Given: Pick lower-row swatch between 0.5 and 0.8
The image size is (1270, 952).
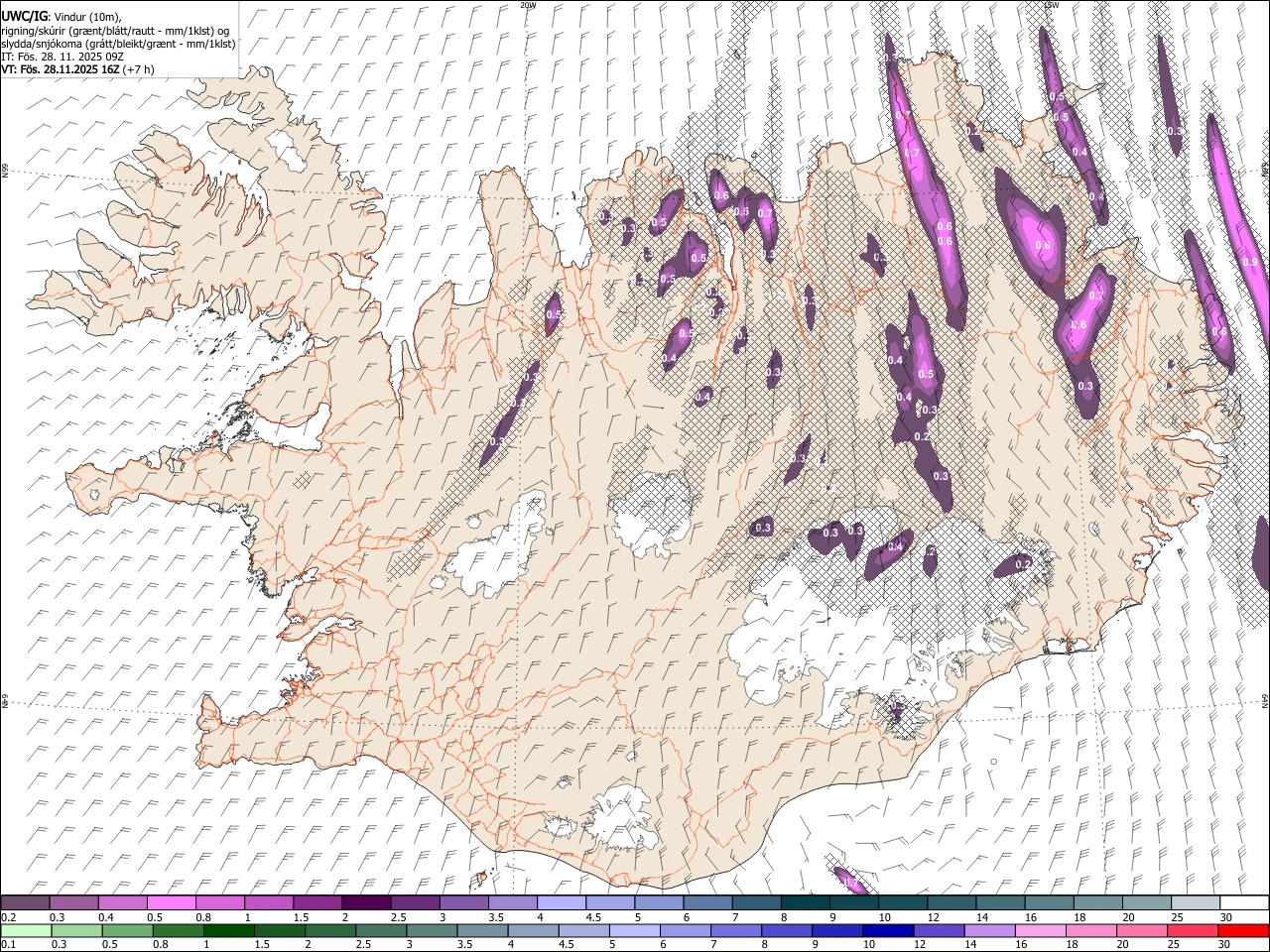Looking at the screenshot, I should (x=127, y=931).
